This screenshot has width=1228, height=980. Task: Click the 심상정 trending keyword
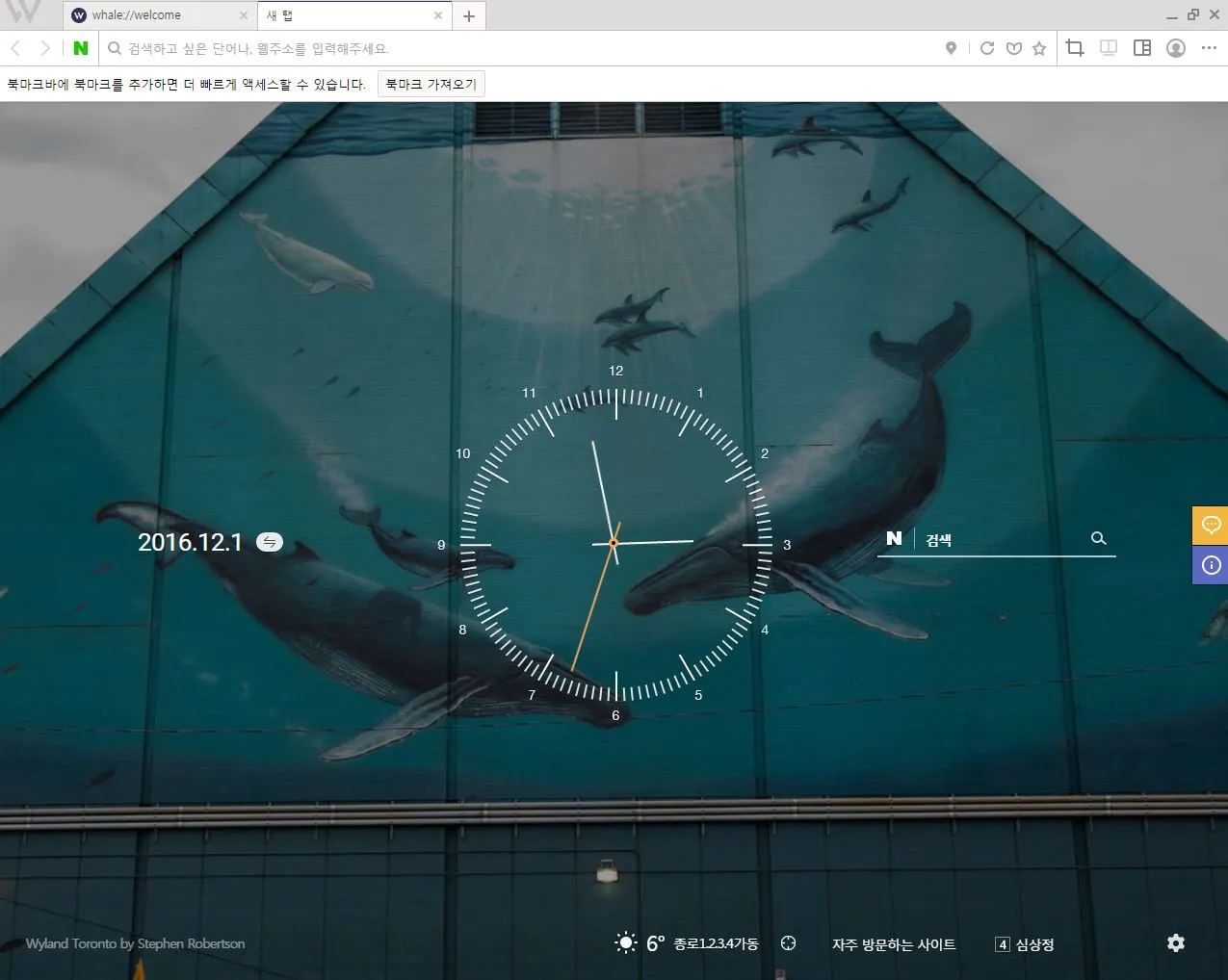tap(1034, 944)
